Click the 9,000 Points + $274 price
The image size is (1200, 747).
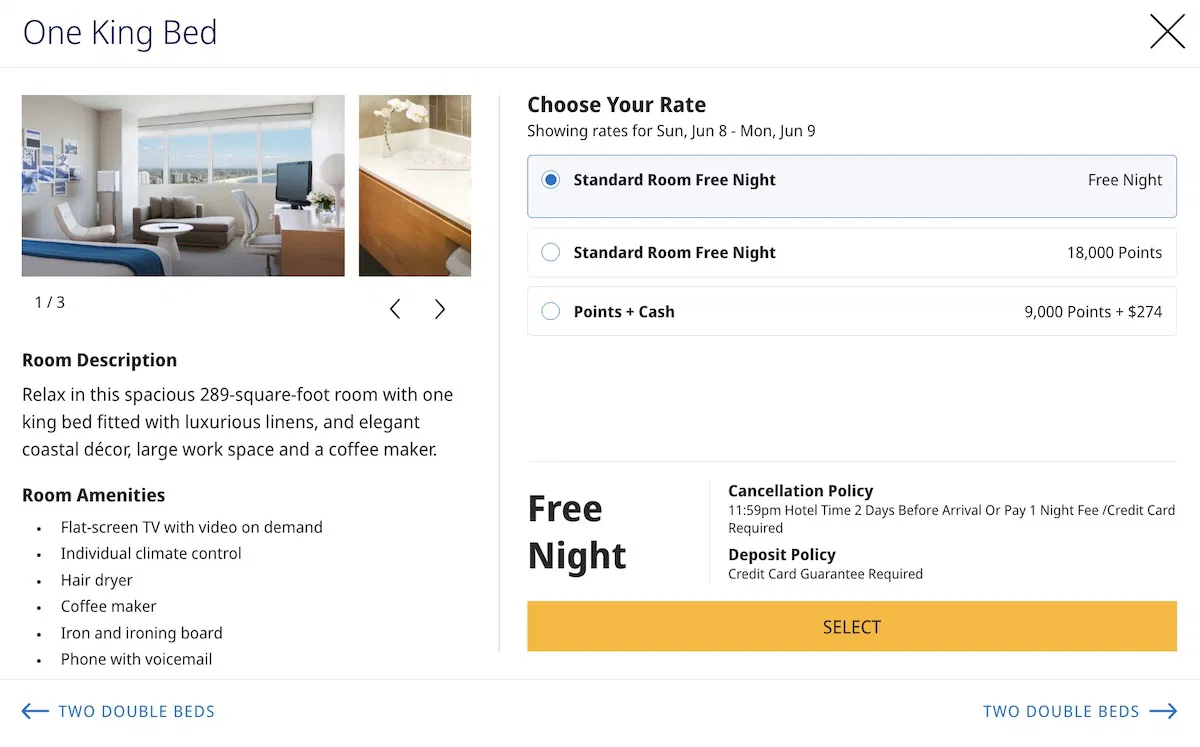(x=1093, y=312)
